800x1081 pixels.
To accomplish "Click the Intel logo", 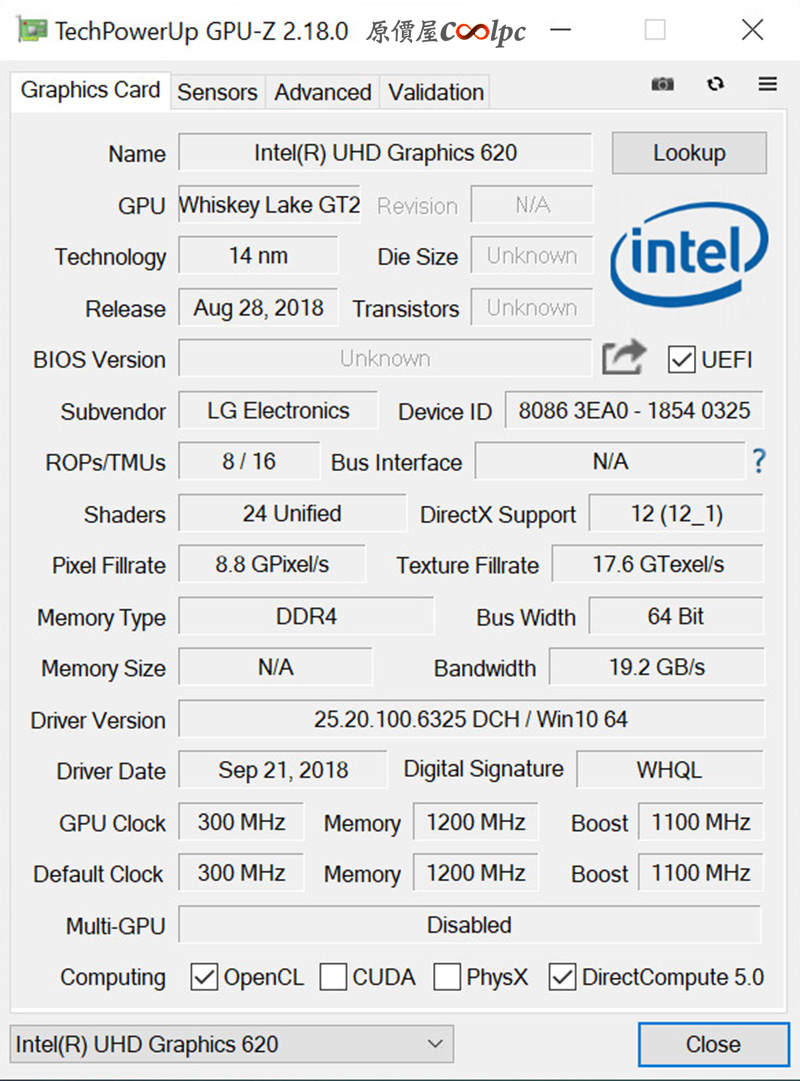I will (689, 254).
